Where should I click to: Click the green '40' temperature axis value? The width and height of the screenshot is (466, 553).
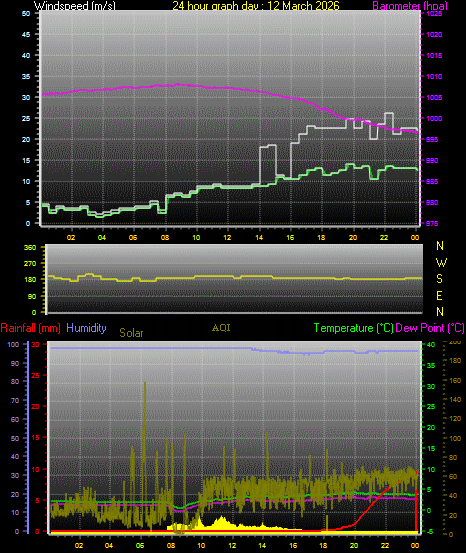(x=431, y=345)
